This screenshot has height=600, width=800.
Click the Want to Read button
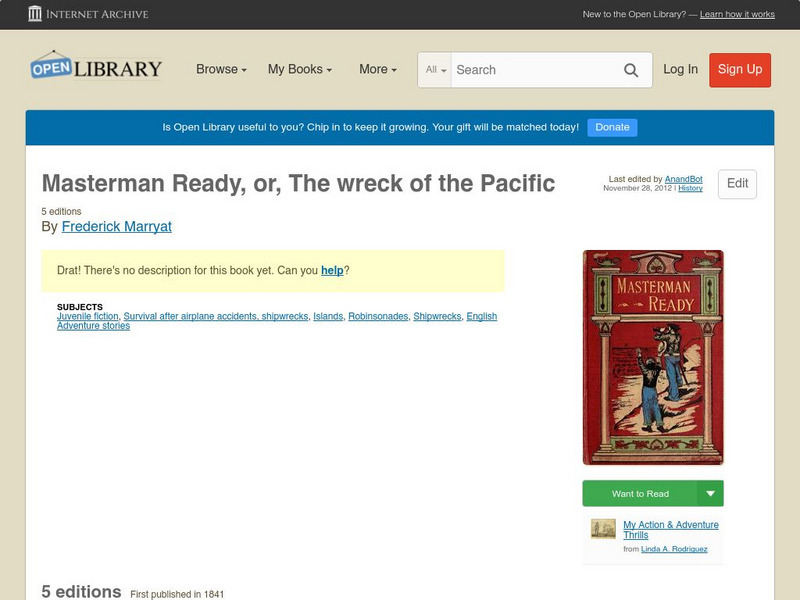point(640,493)
